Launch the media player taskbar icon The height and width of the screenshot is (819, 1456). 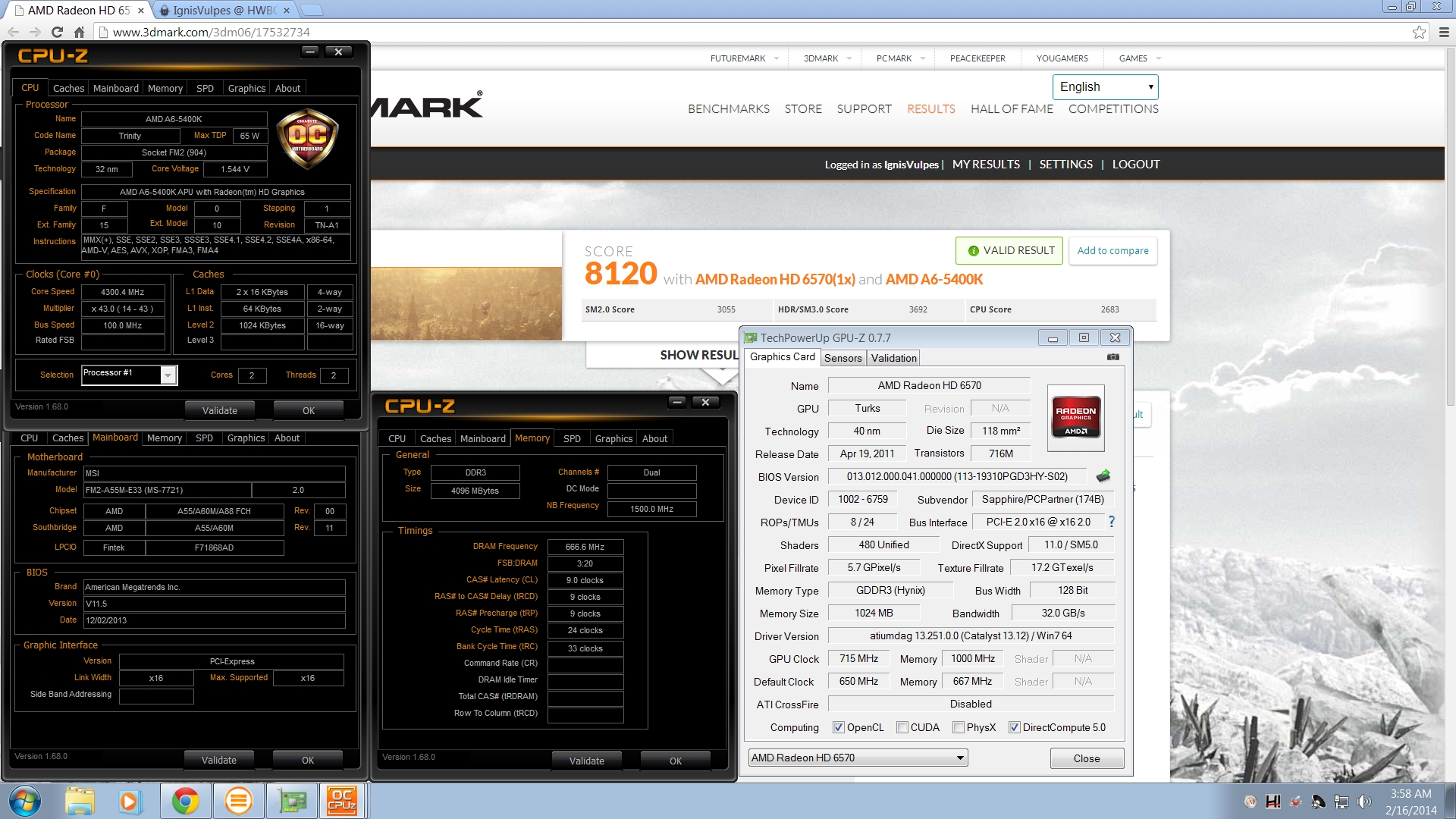[x=130, y=801]
